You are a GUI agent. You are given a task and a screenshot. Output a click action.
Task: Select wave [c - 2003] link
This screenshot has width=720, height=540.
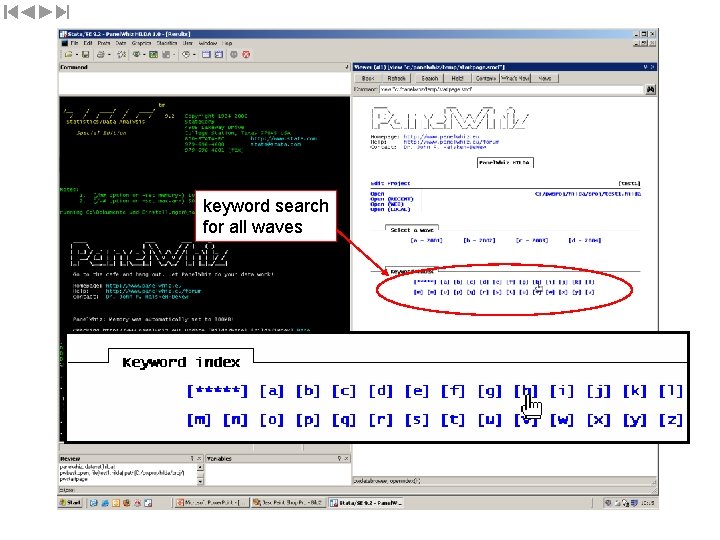click(532, 240)
